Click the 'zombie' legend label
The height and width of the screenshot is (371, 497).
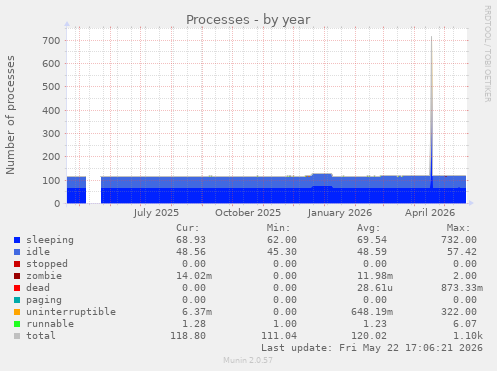coord(44,276)
